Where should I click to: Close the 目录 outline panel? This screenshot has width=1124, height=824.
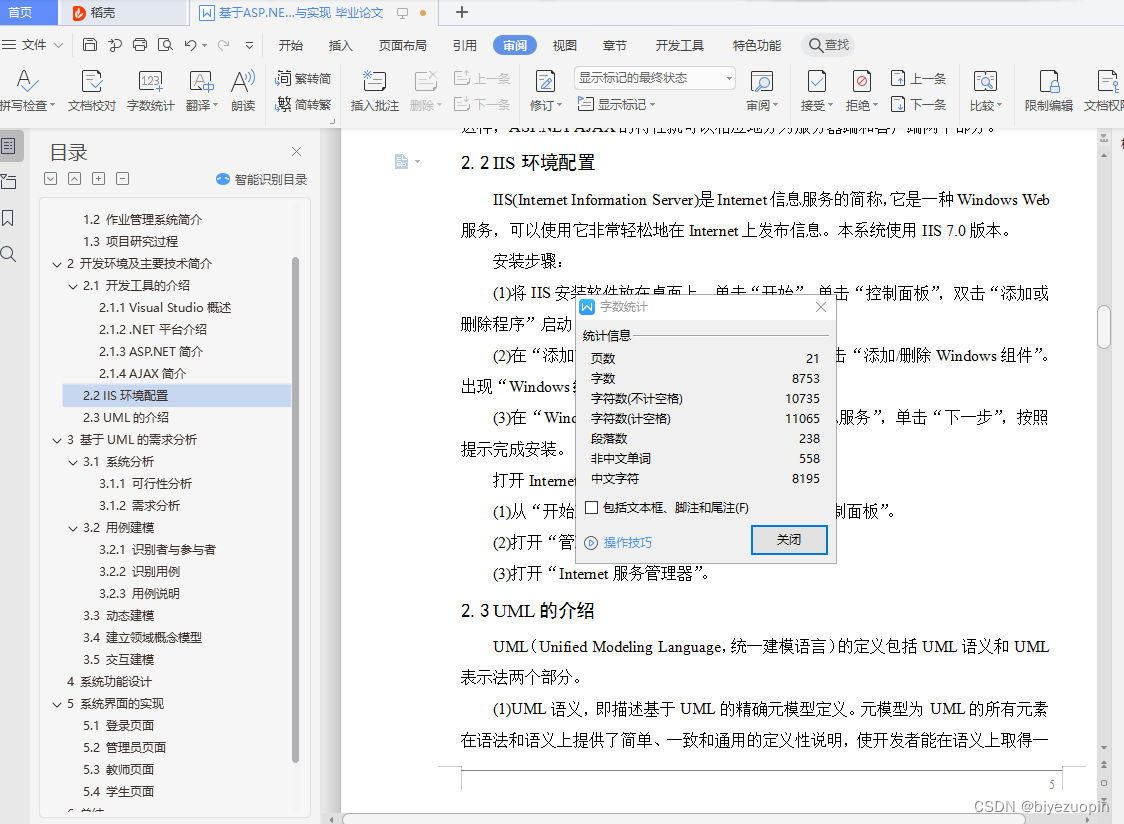[297, 151]
